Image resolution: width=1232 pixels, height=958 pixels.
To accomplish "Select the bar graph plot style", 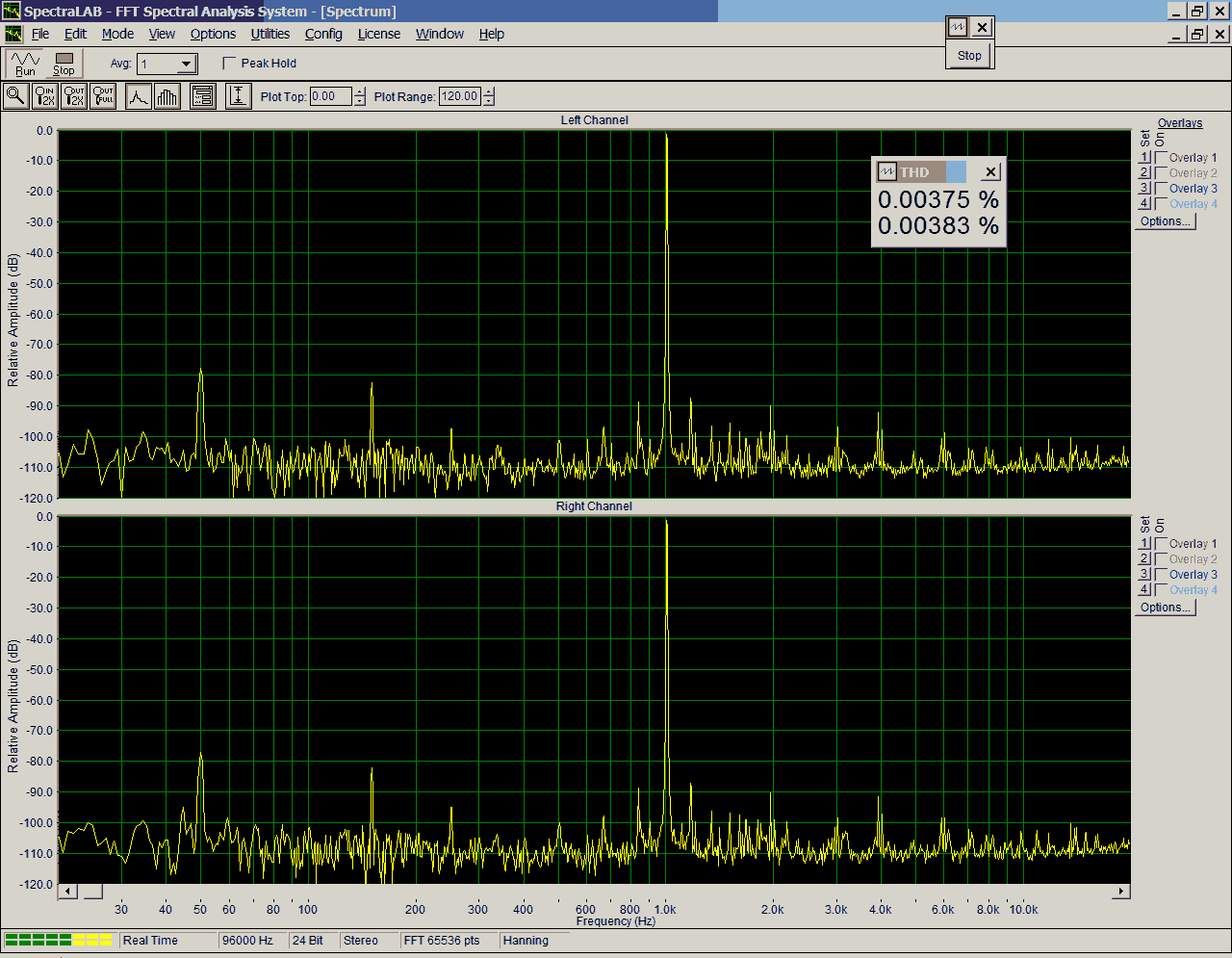I will tap(167, 95).
